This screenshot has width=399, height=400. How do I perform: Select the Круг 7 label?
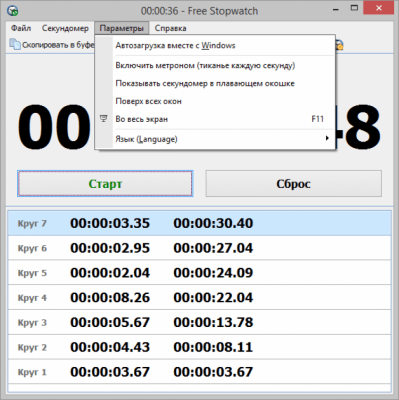click(x=32, y=223)
